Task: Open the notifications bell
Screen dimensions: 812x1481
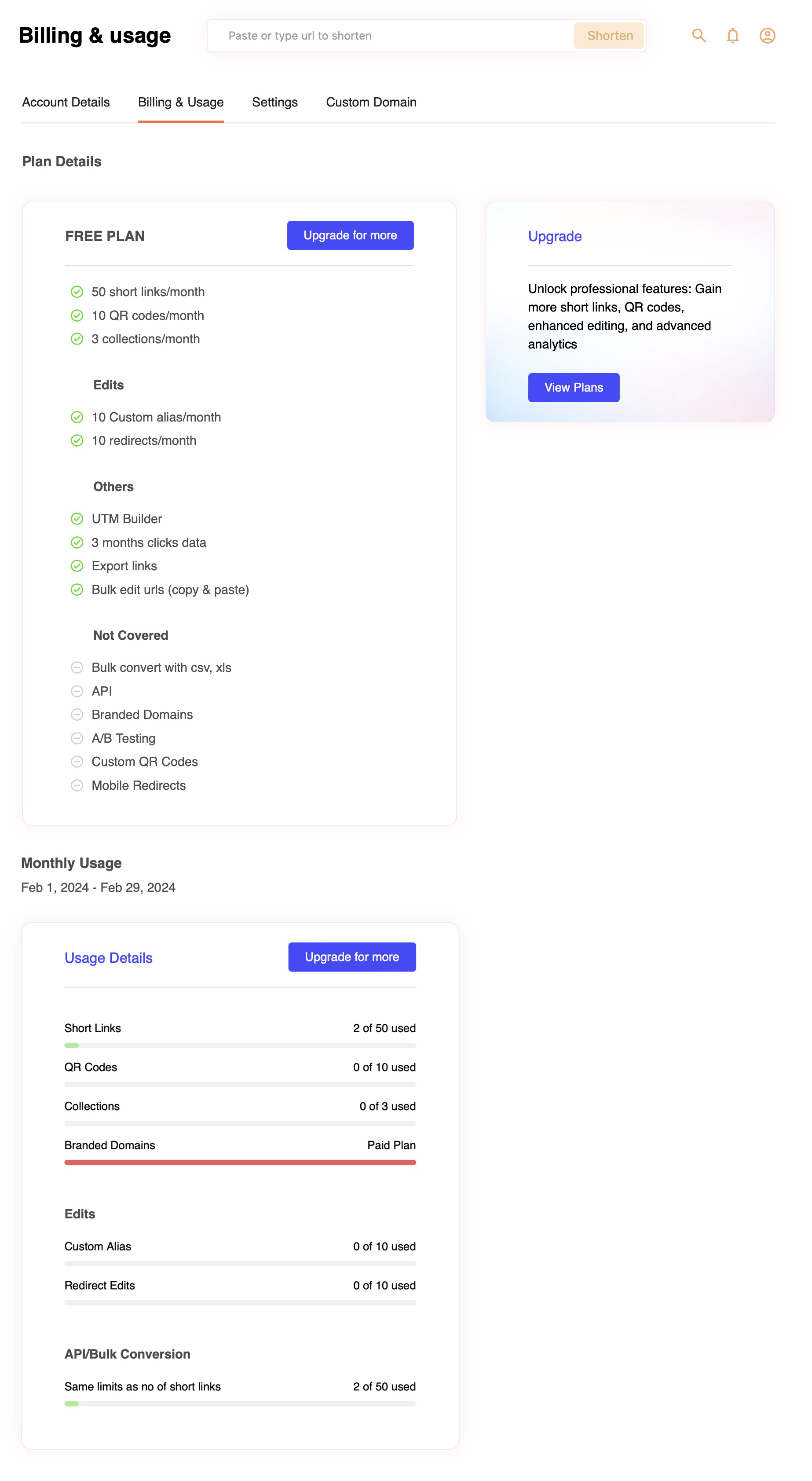Action: pyautogui.click(x=732, y=36)
